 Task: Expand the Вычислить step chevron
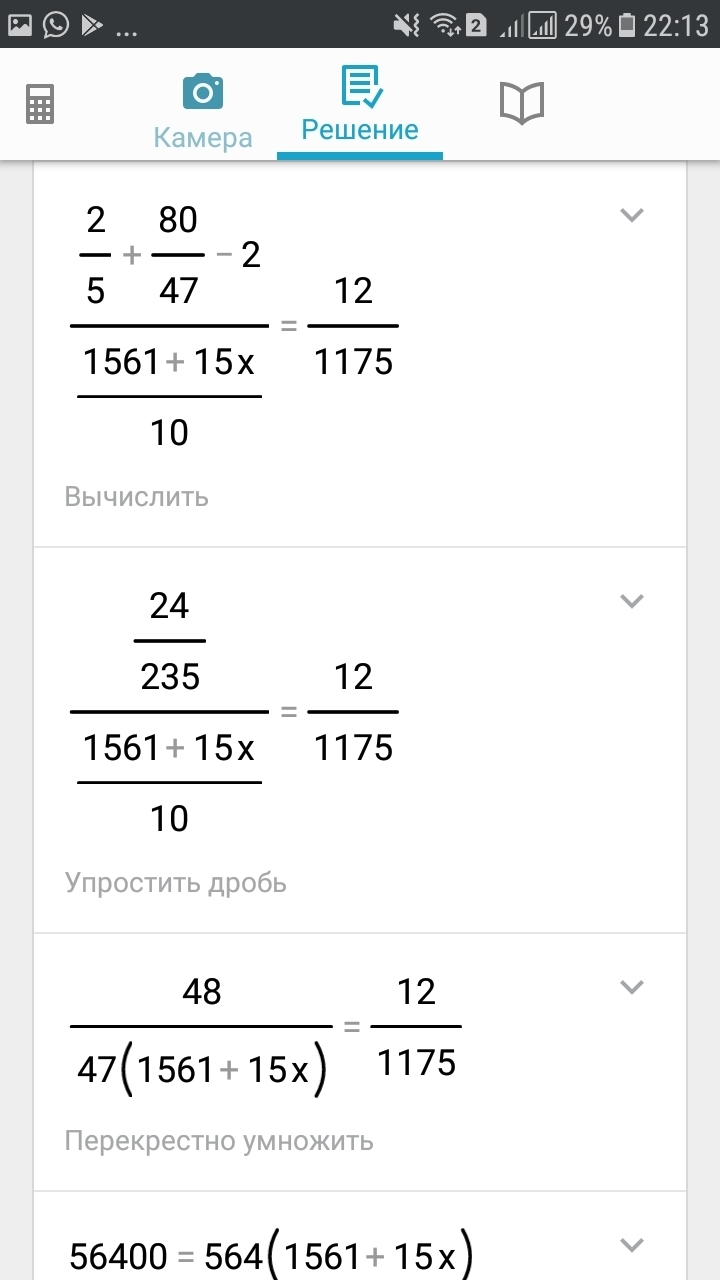point(631,215)
